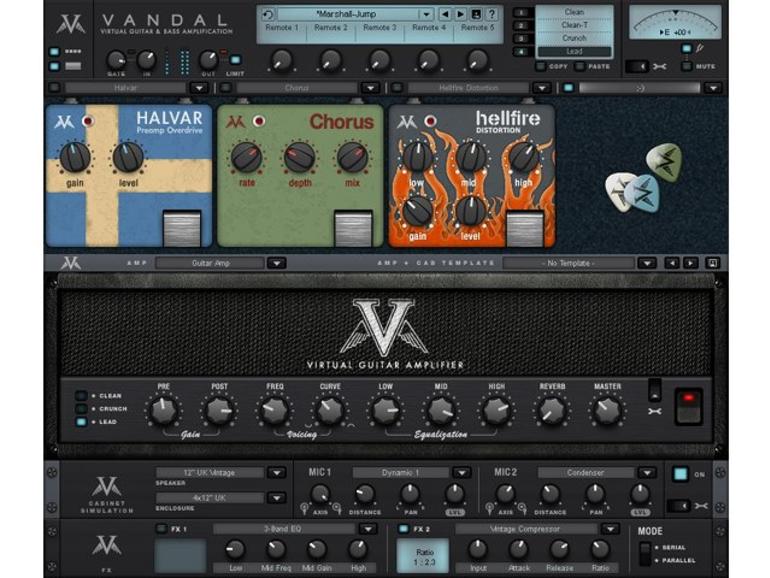This screenshot has width=770, height=578.
Task: Click the save preset icon
Action: (476, 14)
